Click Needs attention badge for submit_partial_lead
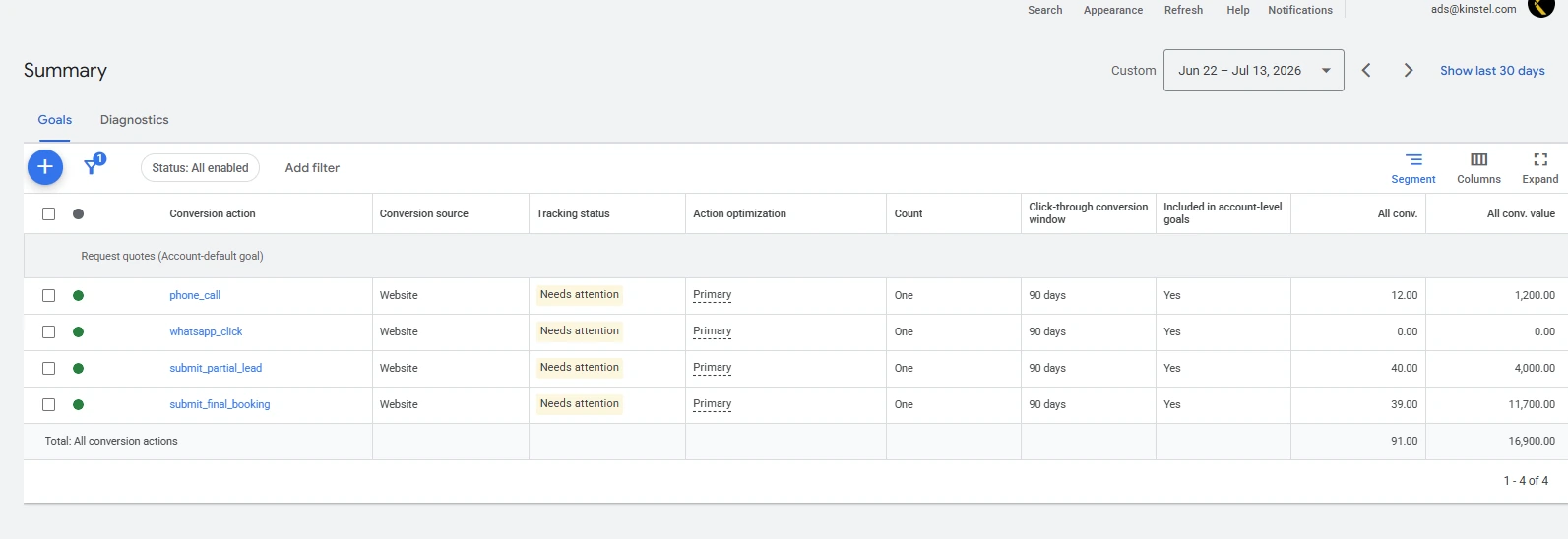The image size is (1568, 539). pyautogui.click(x=580, y=367)
